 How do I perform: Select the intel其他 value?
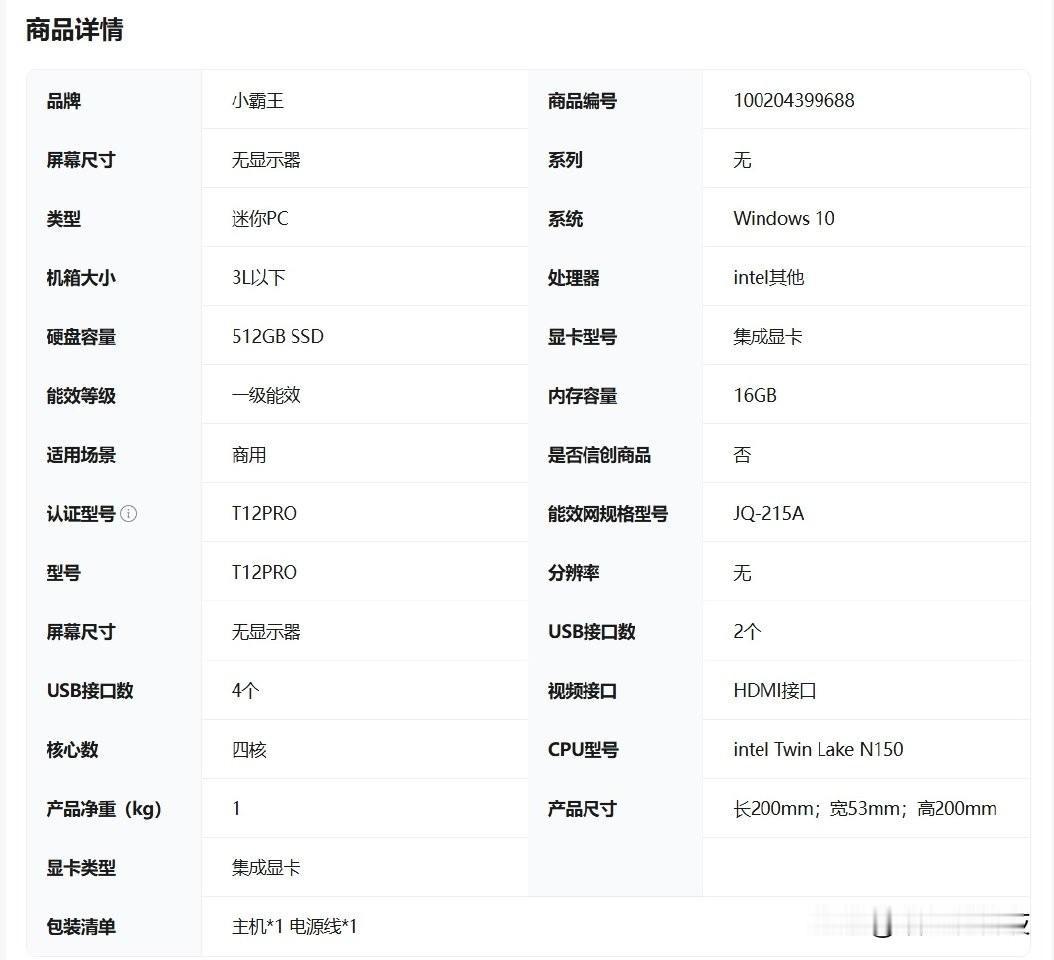tap(769, 278)
